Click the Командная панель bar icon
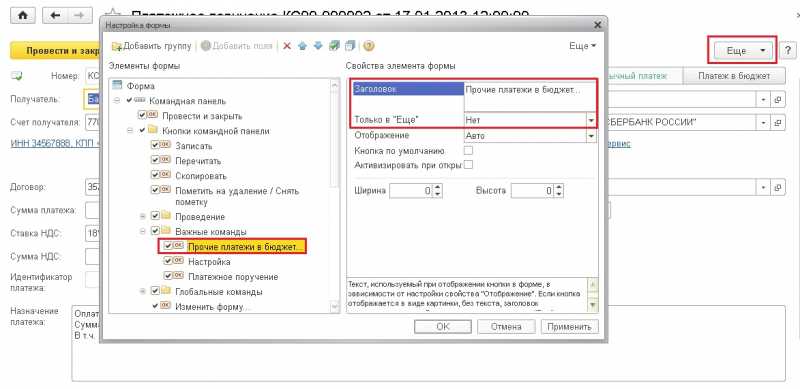The width and height of the screenshot is (800, 389). tap(140, 101)
